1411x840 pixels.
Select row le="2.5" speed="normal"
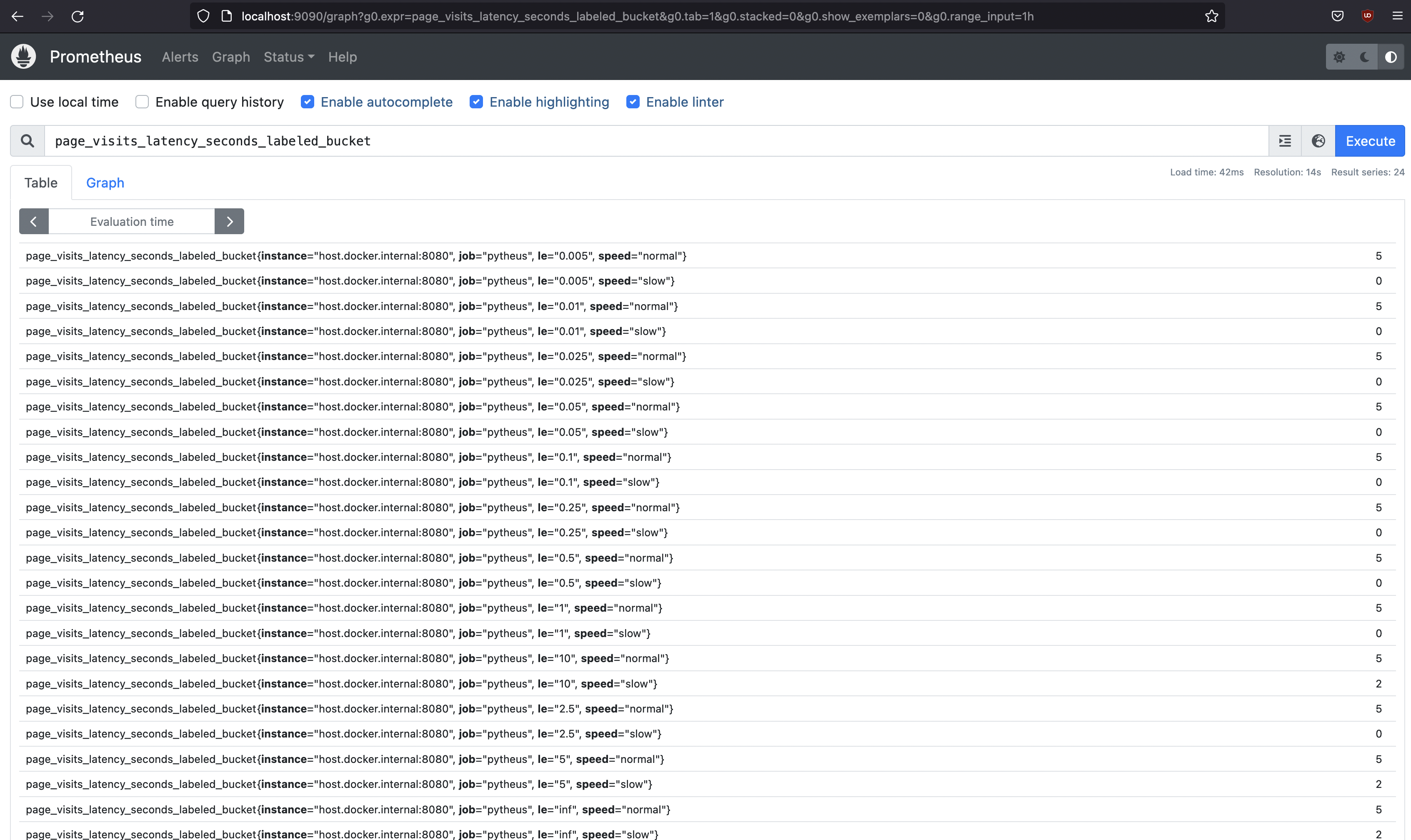tap(708, 709)
